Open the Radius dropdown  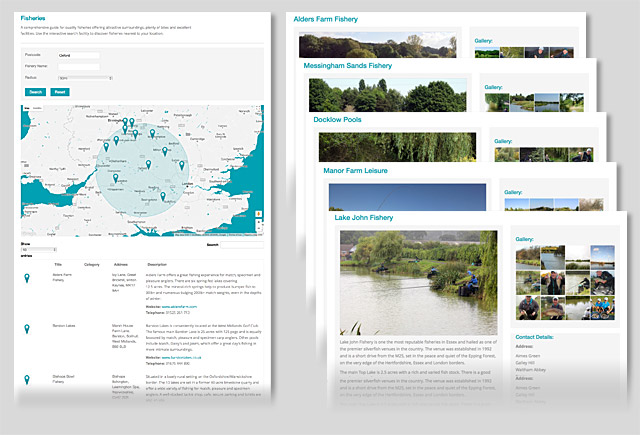(85, 78)
